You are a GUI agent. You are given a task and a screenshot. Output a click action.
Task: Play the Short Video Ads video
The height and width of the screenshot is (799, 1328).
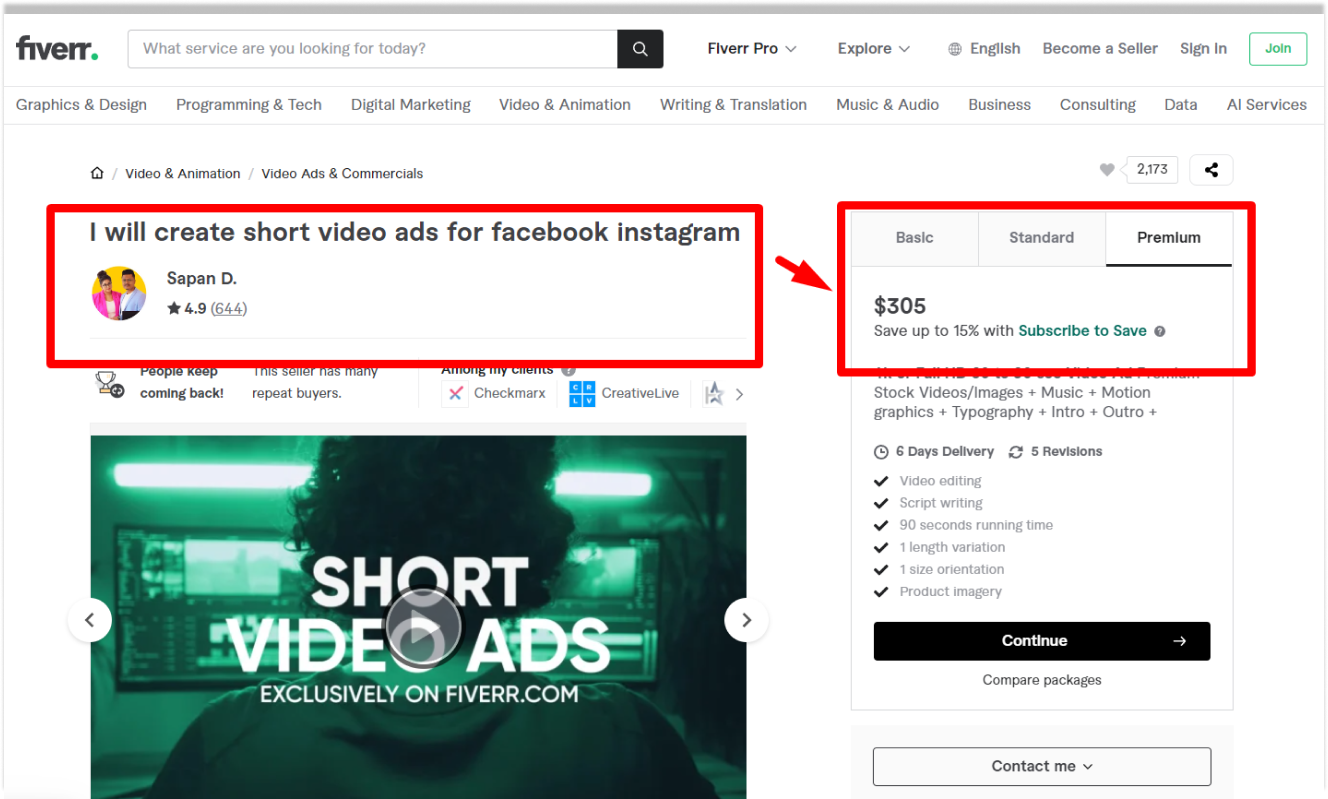pyautogui.click(x=423, y=627)
